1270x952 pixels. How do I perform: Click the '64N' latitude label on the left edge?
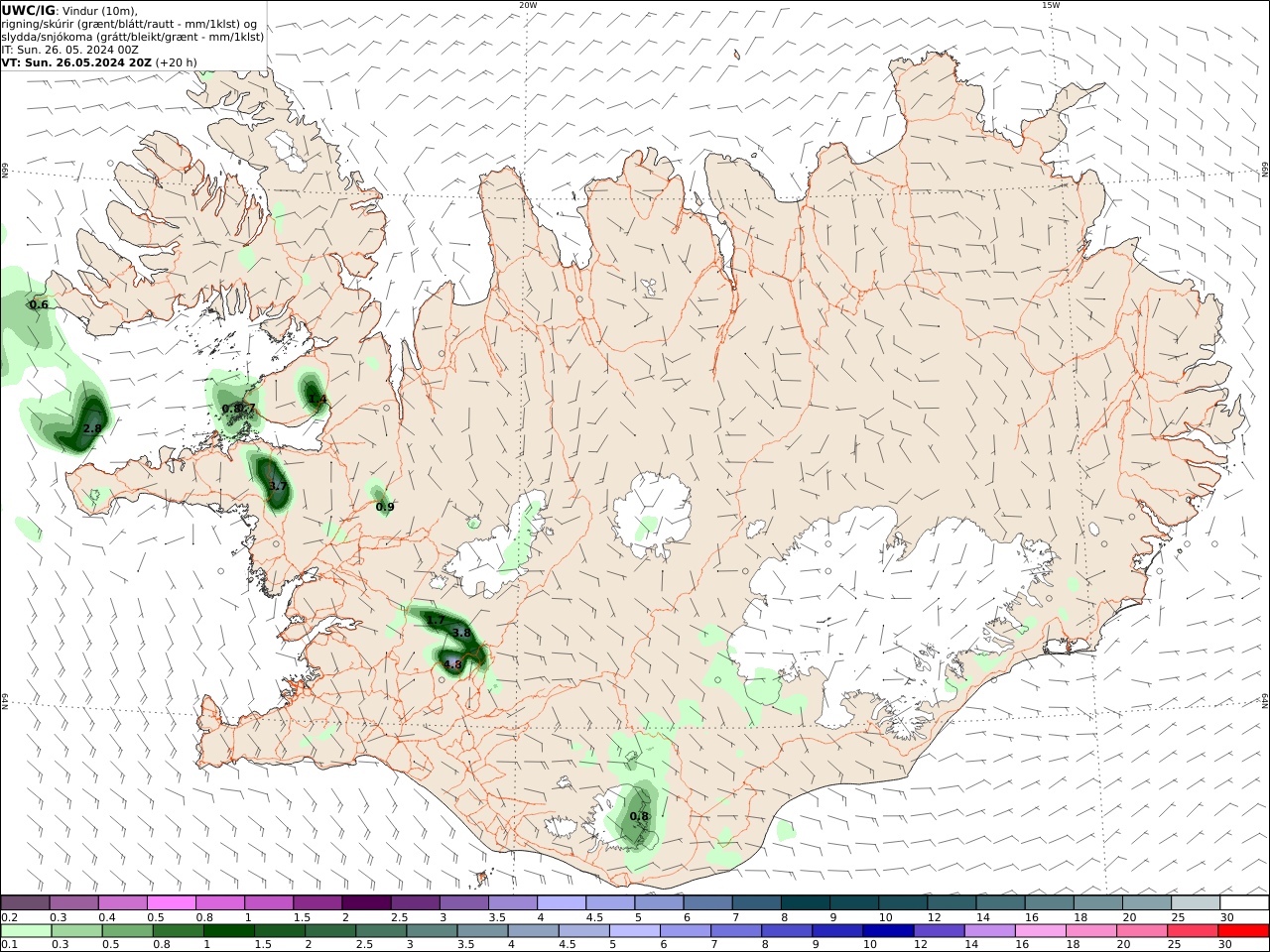coord(4,700)
